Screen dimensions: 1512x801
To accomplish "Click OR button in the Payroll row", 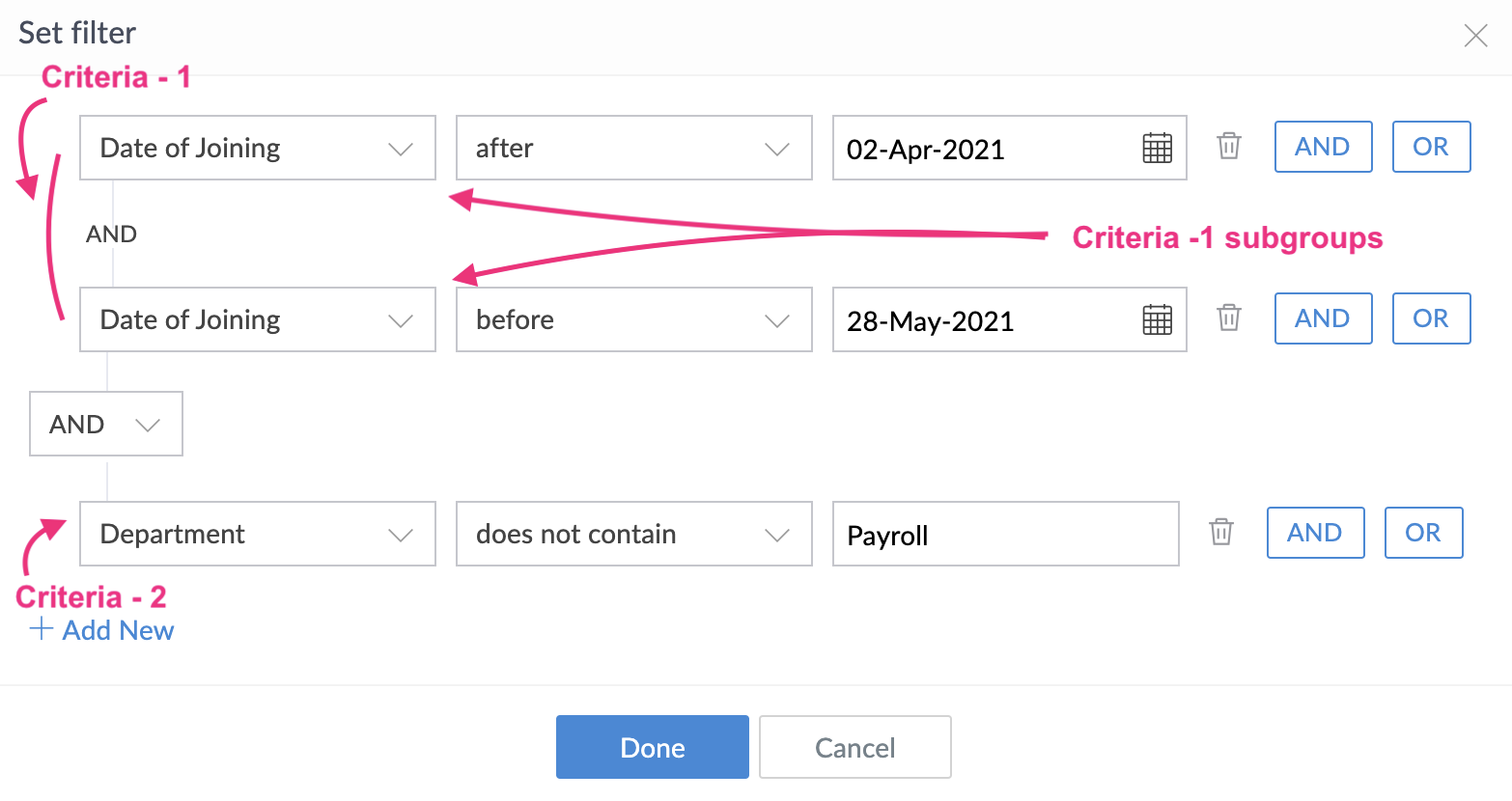I will (x=1423, y=533).
